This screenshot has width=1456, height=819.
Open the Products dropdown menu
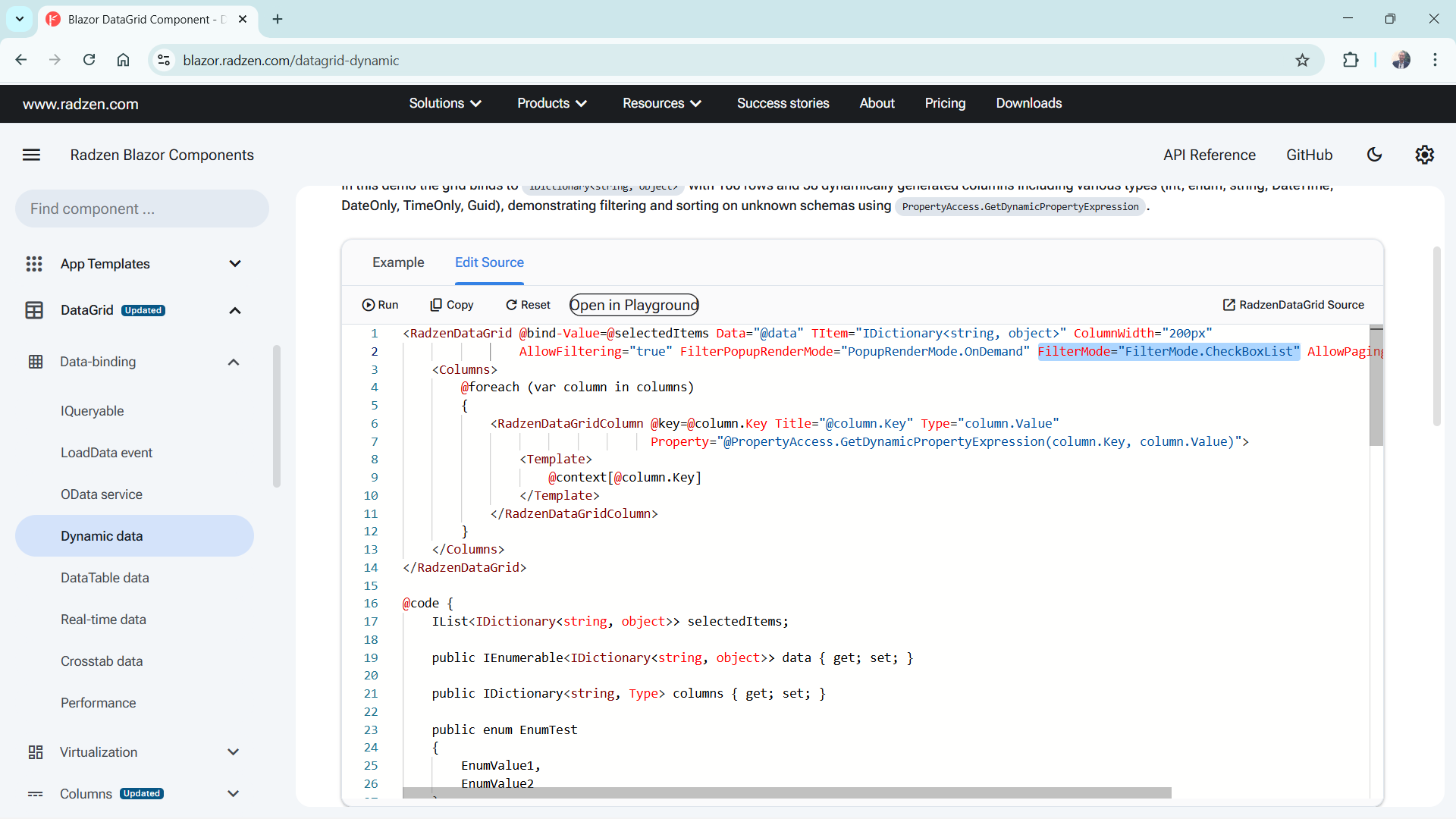click(551, 103)
